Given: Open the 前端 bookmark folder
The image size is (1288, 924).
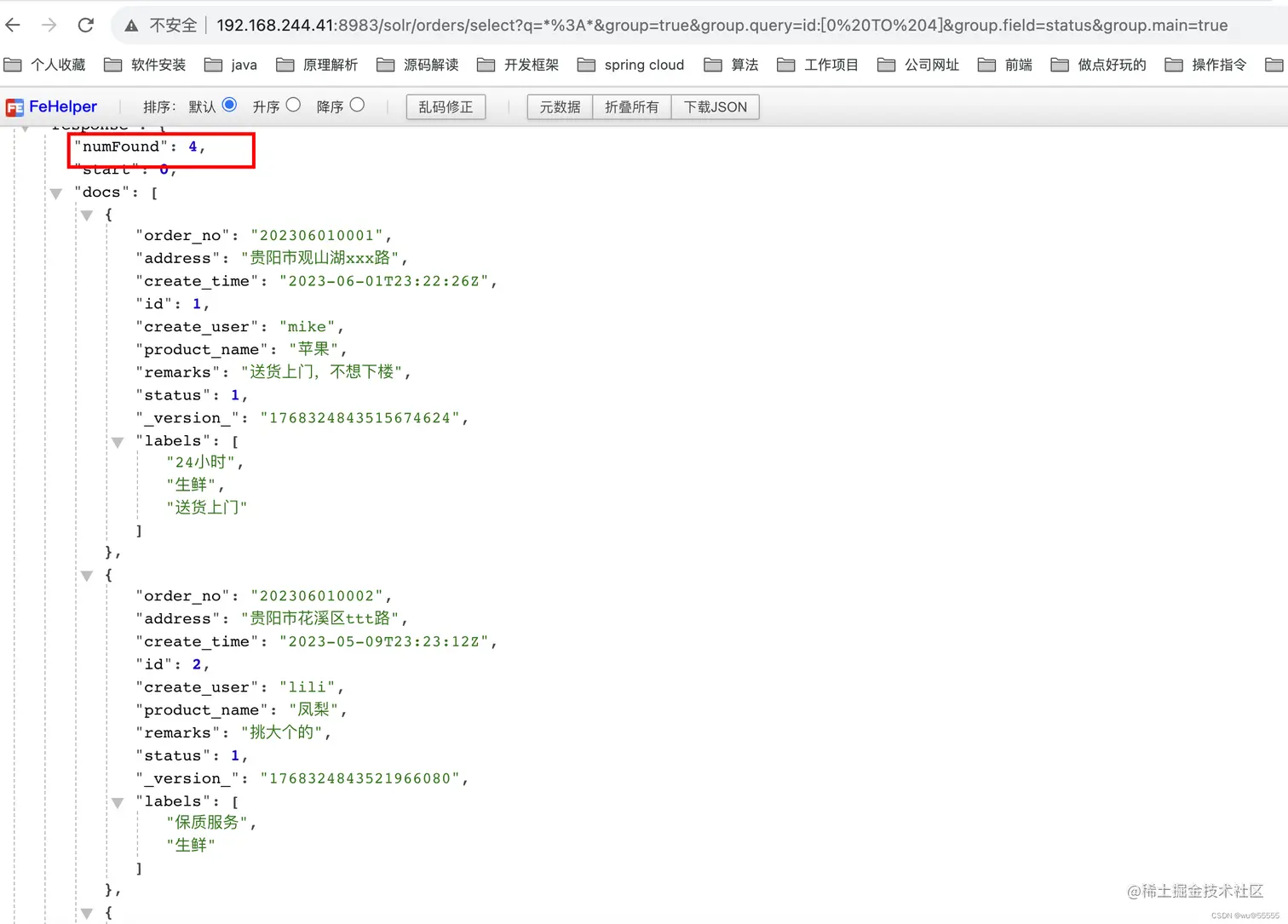Looking at the screenshot, I should pyautogui.click(x=1005, y=65).
